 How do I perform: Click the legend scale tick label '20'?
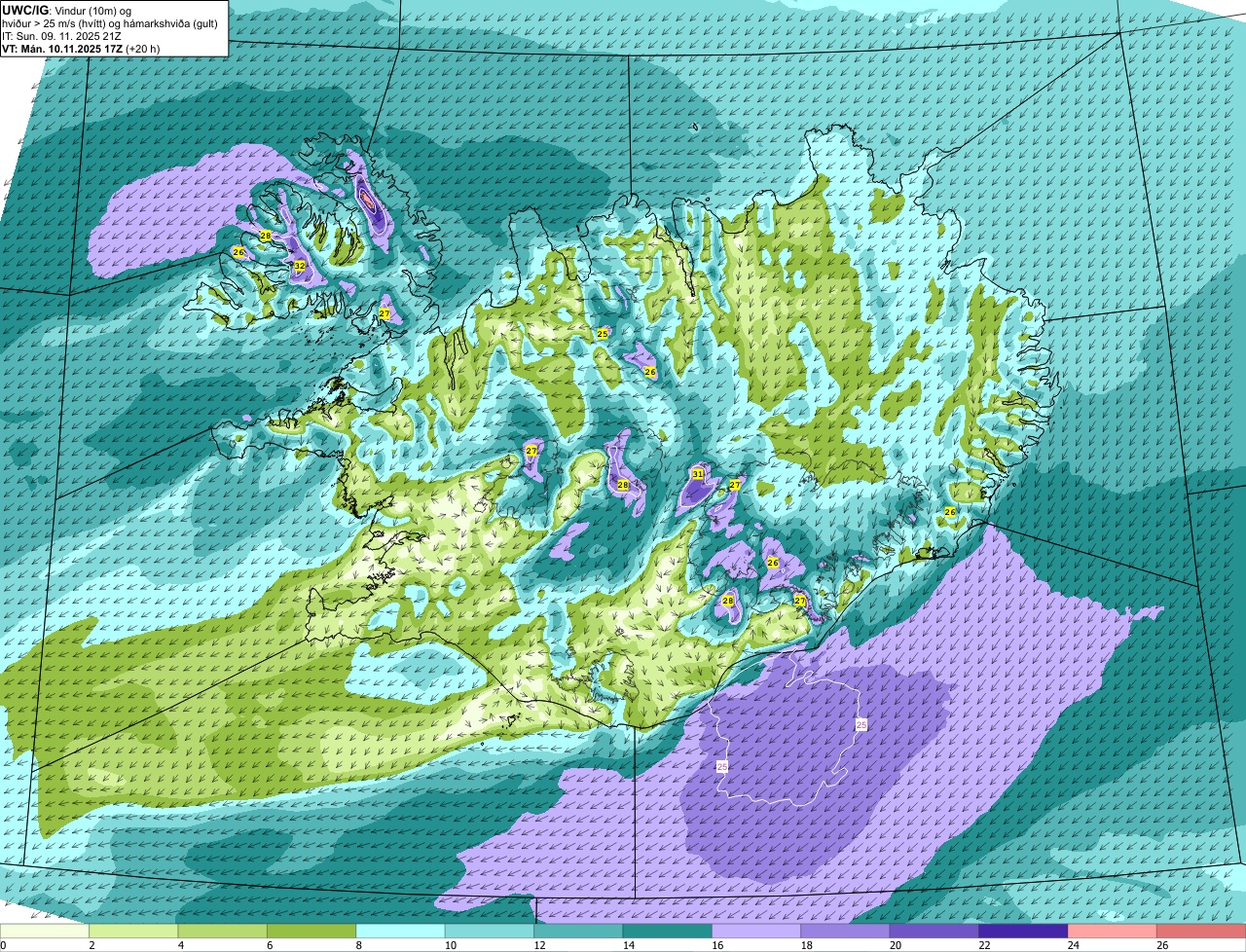click(894, 945)
